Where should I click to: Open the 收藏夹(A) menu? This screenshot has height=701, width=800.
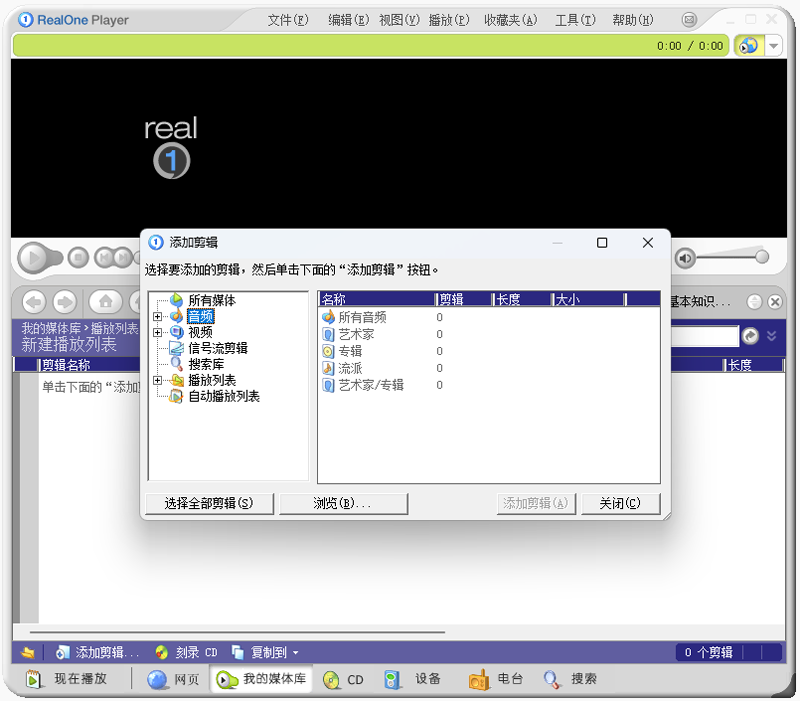511,20
